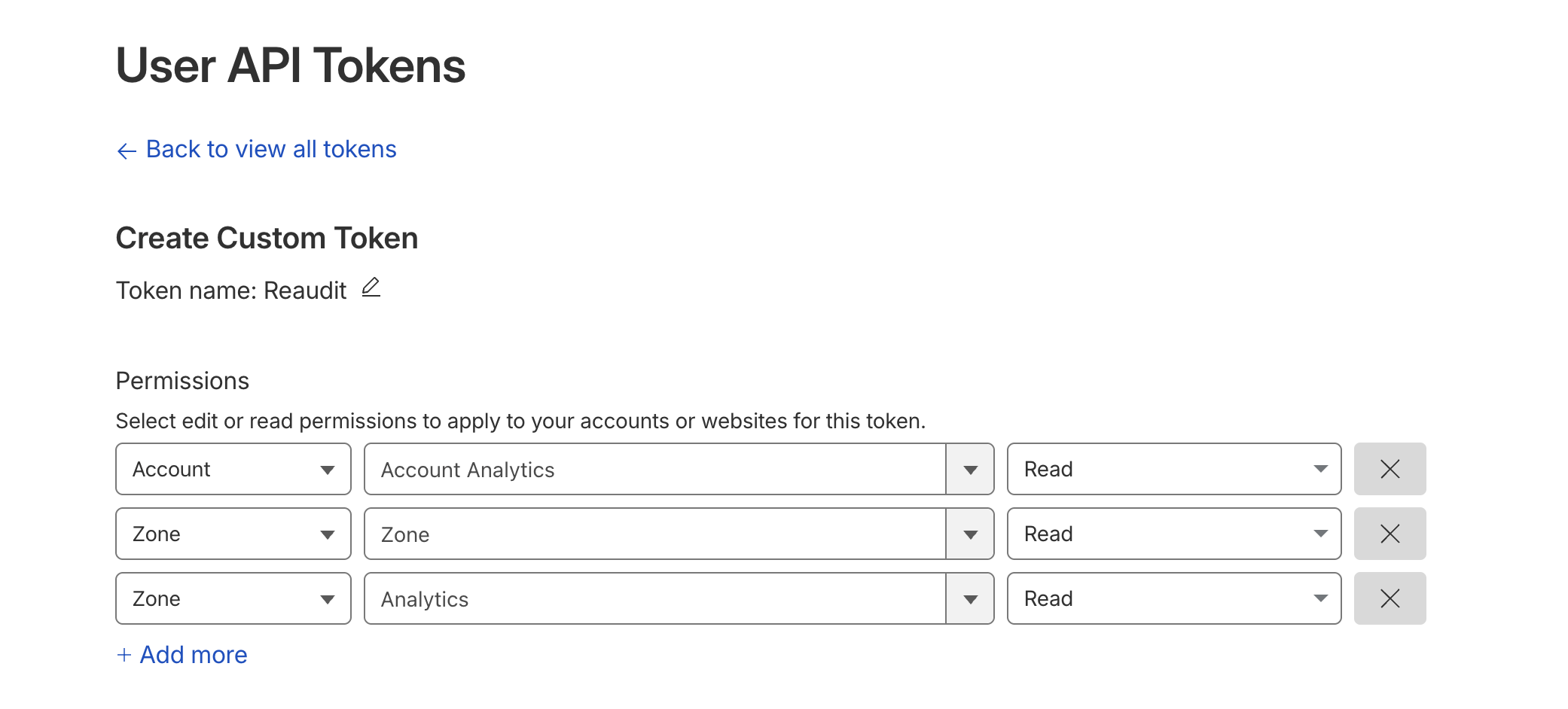This screenshot has width=1568, height=709.
Task: Click the token name text Reaudit
Action: point(304,290)
